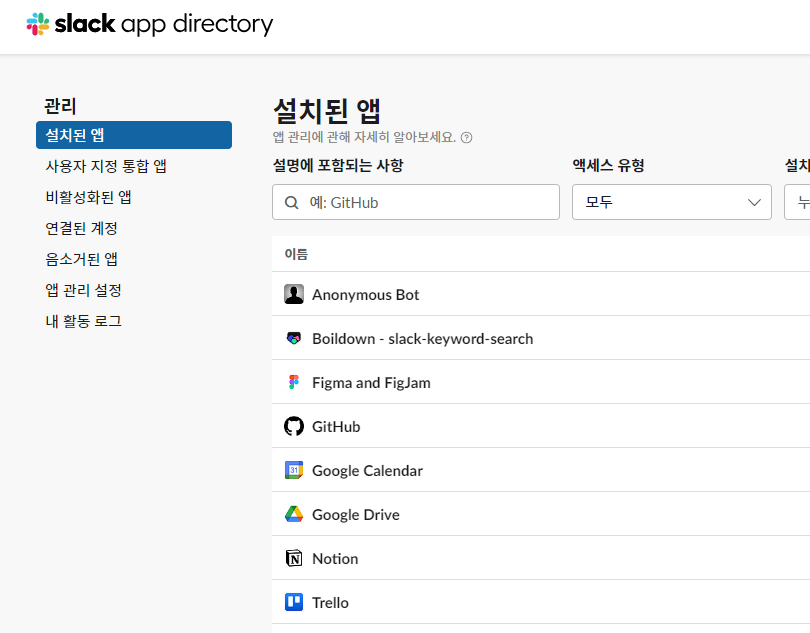Click the GitHub octocat icon

pyautogui.click(x=294, y=426)
